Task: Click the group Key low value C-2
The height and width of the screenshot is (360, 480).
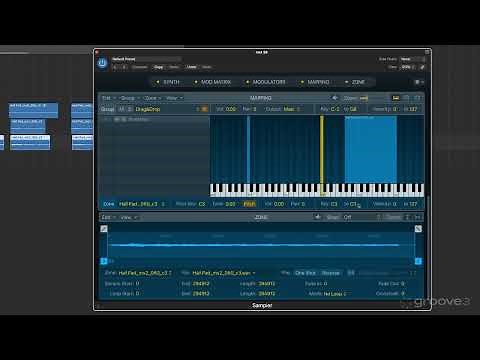Action: point(335,109)
